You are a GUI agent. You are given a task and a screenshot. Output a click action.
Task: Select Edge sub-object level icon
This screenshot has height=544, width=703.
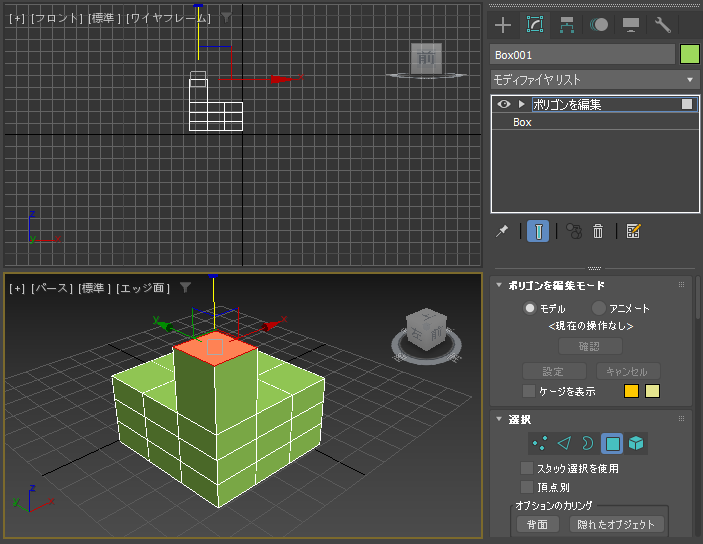tap(564, 444)
